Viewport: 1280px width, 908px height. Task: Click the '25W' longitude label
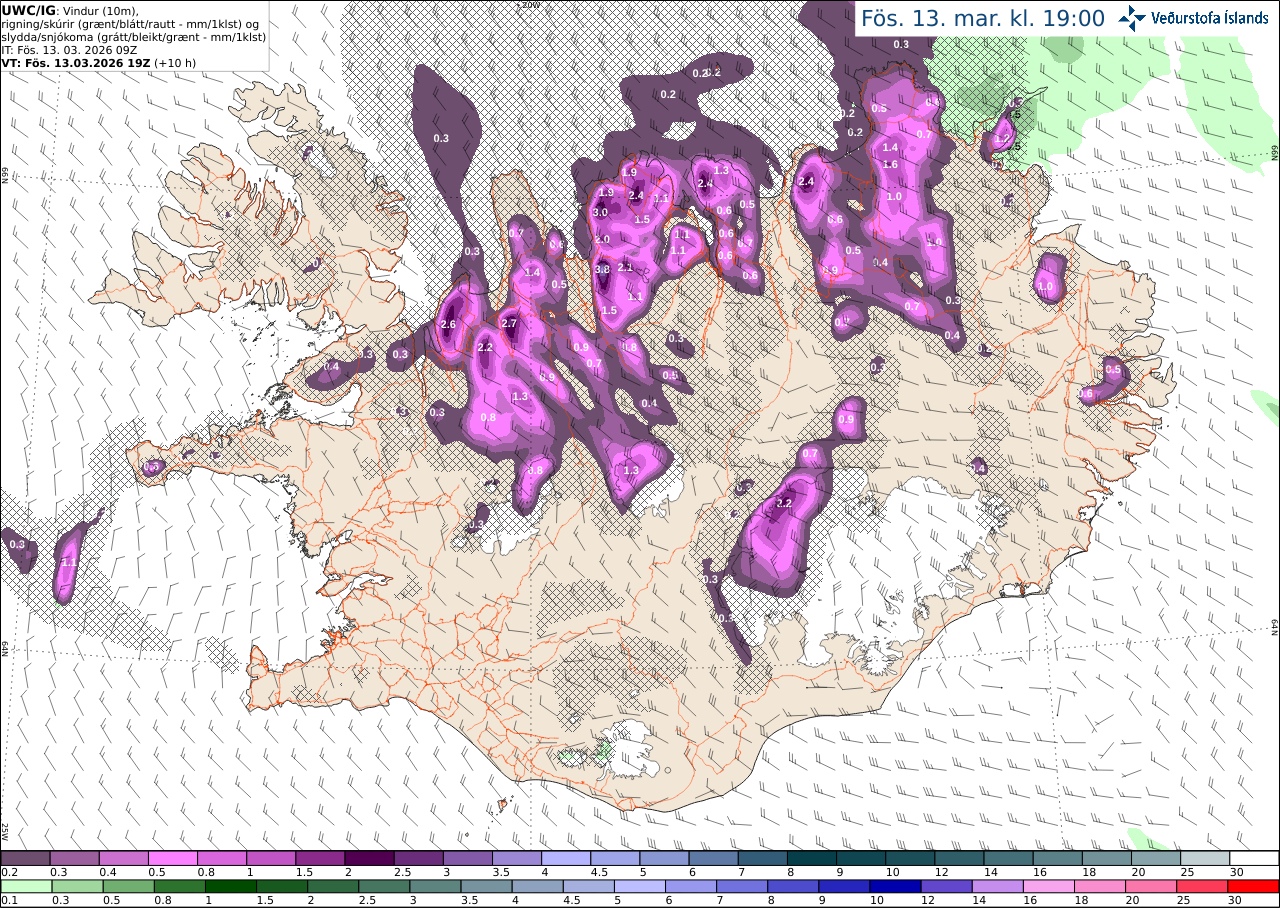(5, 831)
